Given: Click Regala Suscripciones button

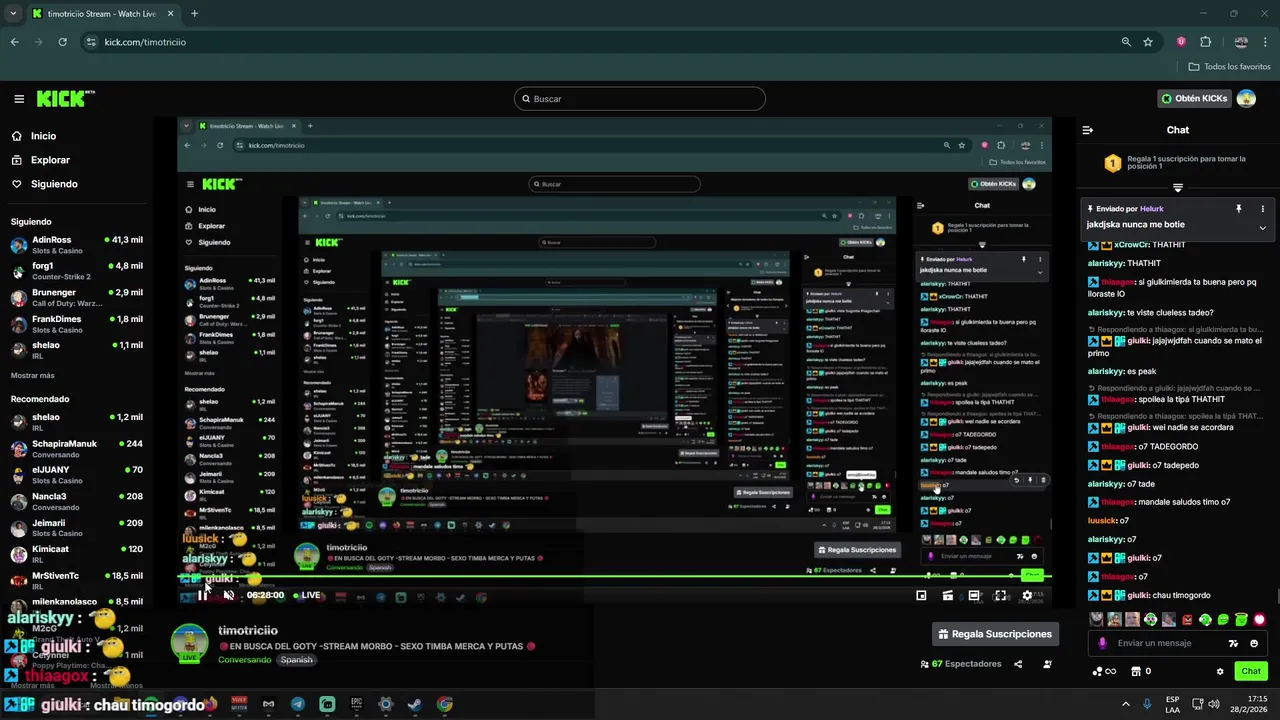Looking at the screenshot, I should [994, 634].
